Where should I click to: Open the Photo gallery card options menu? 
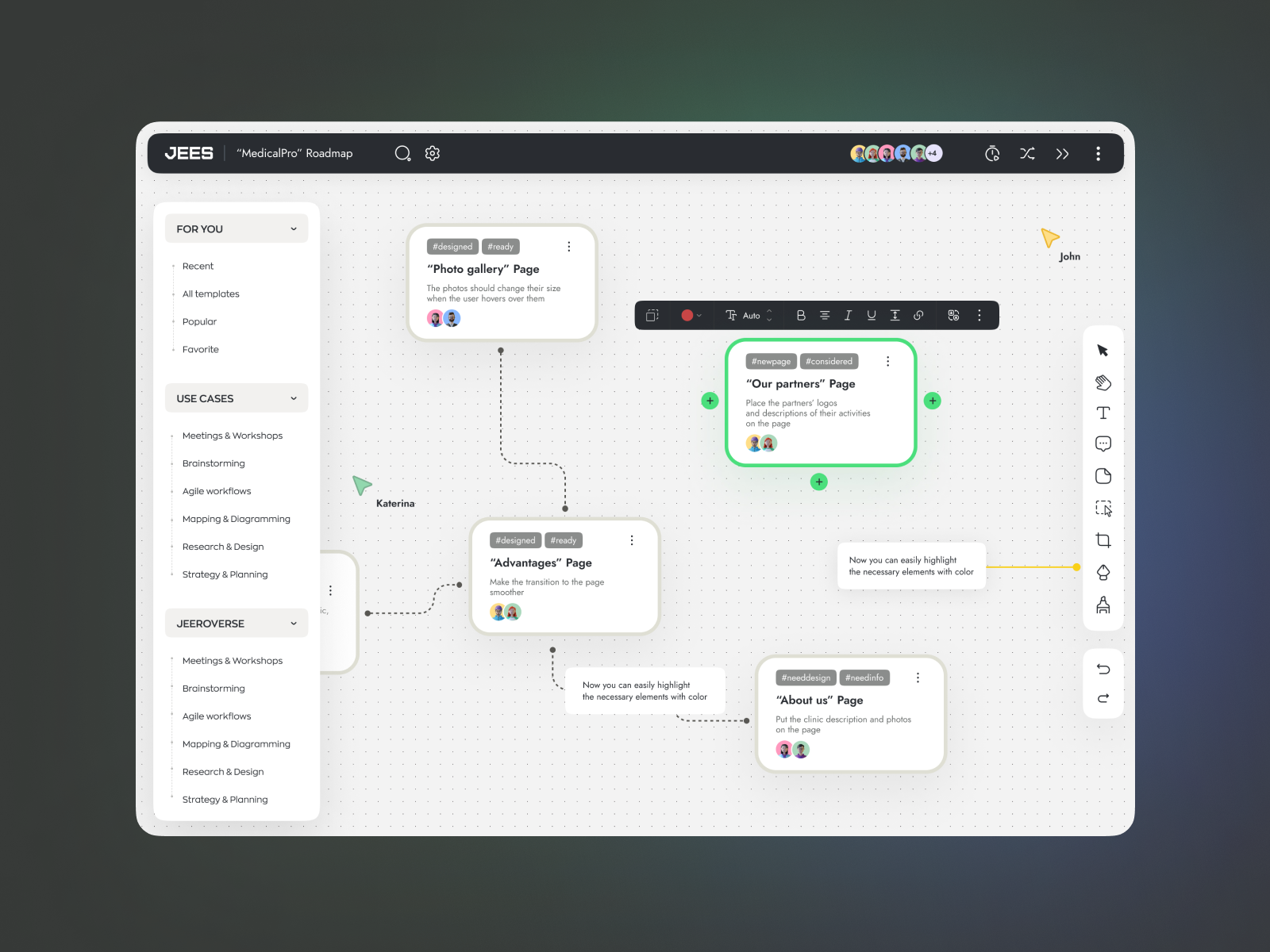(x=568, y=247)
